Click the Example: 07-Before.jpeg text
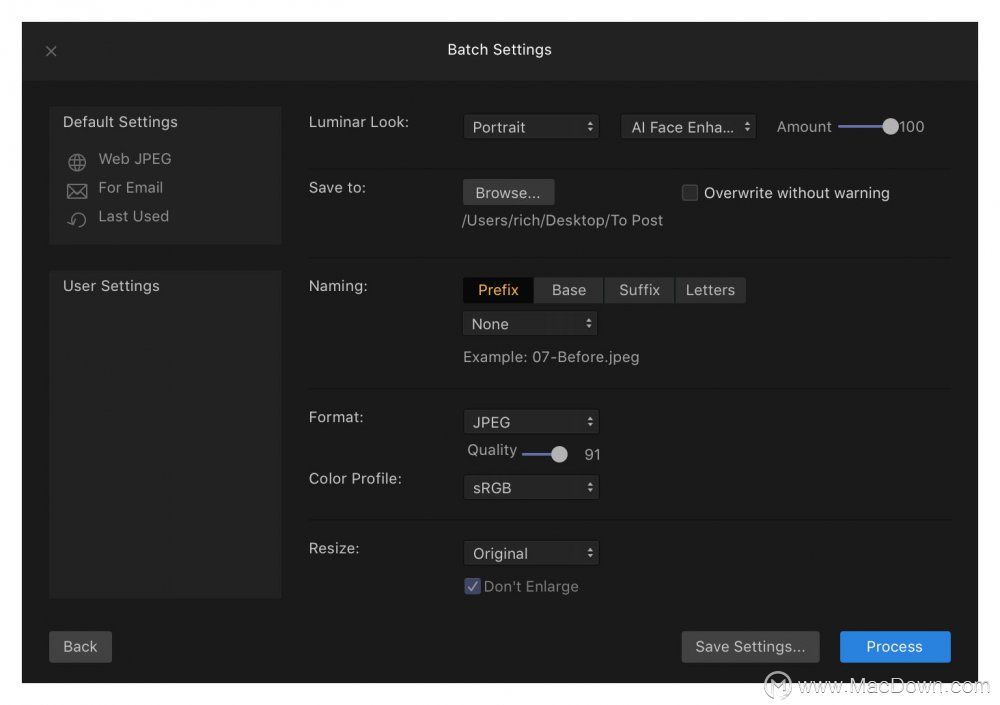This screenshot has width=1000, height=705. (551, 357)
